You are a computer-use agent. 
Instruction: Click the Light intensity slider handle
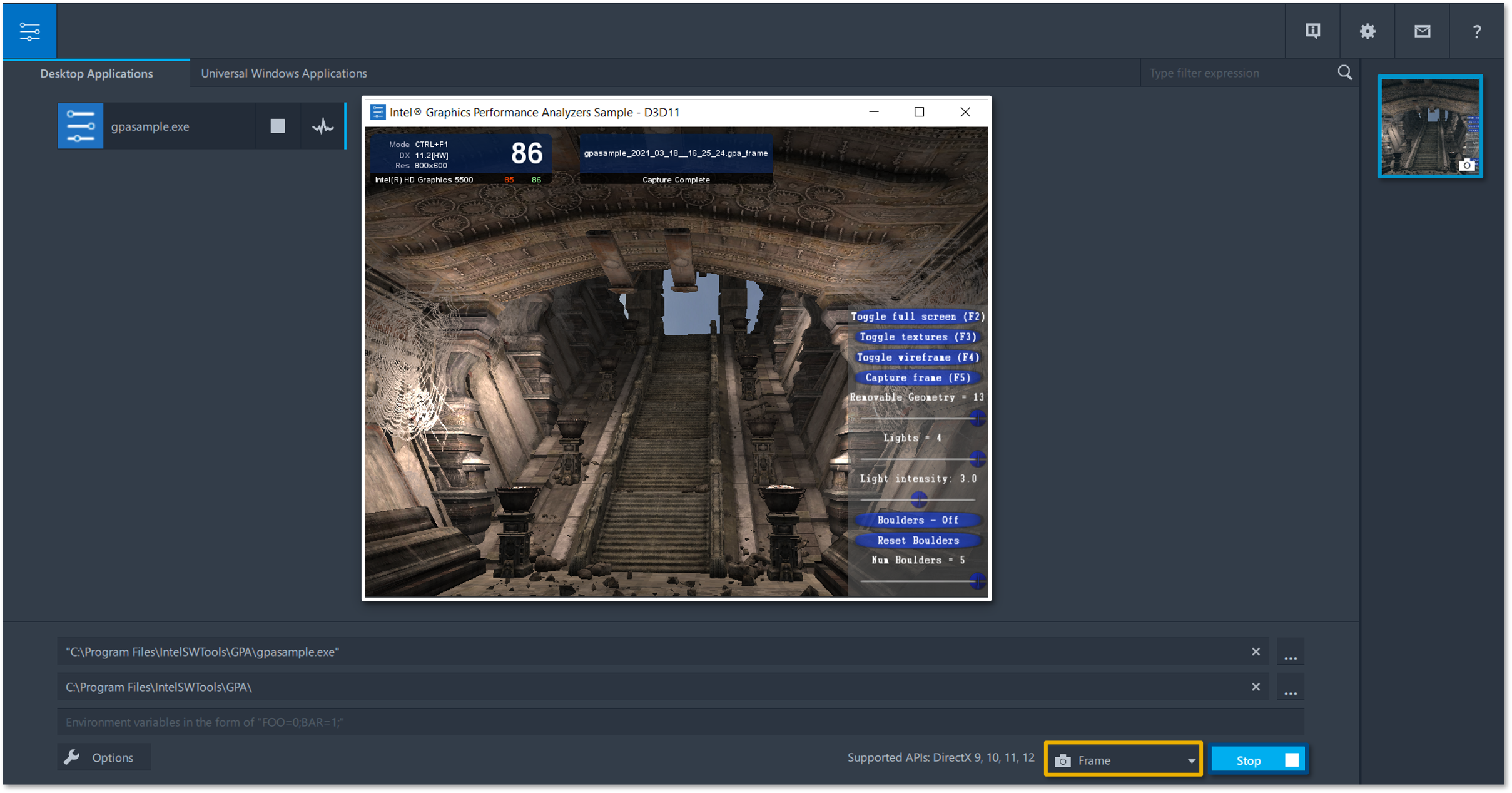(918, 499)
